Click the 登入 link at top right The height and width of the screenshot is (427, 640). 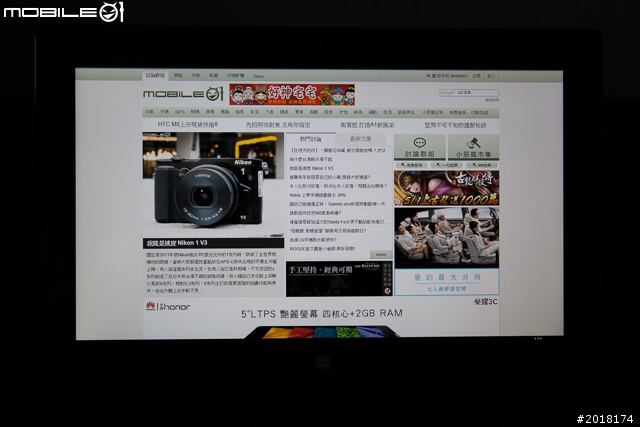(x=491, y=76)
